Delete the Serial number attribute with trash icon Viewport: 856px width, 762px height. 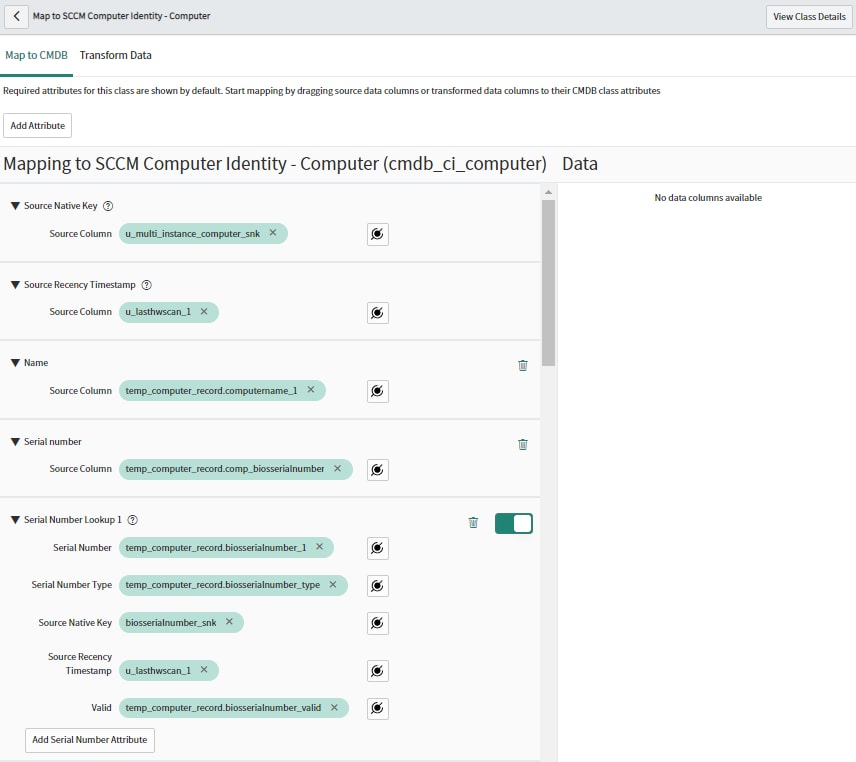(522, 444)
